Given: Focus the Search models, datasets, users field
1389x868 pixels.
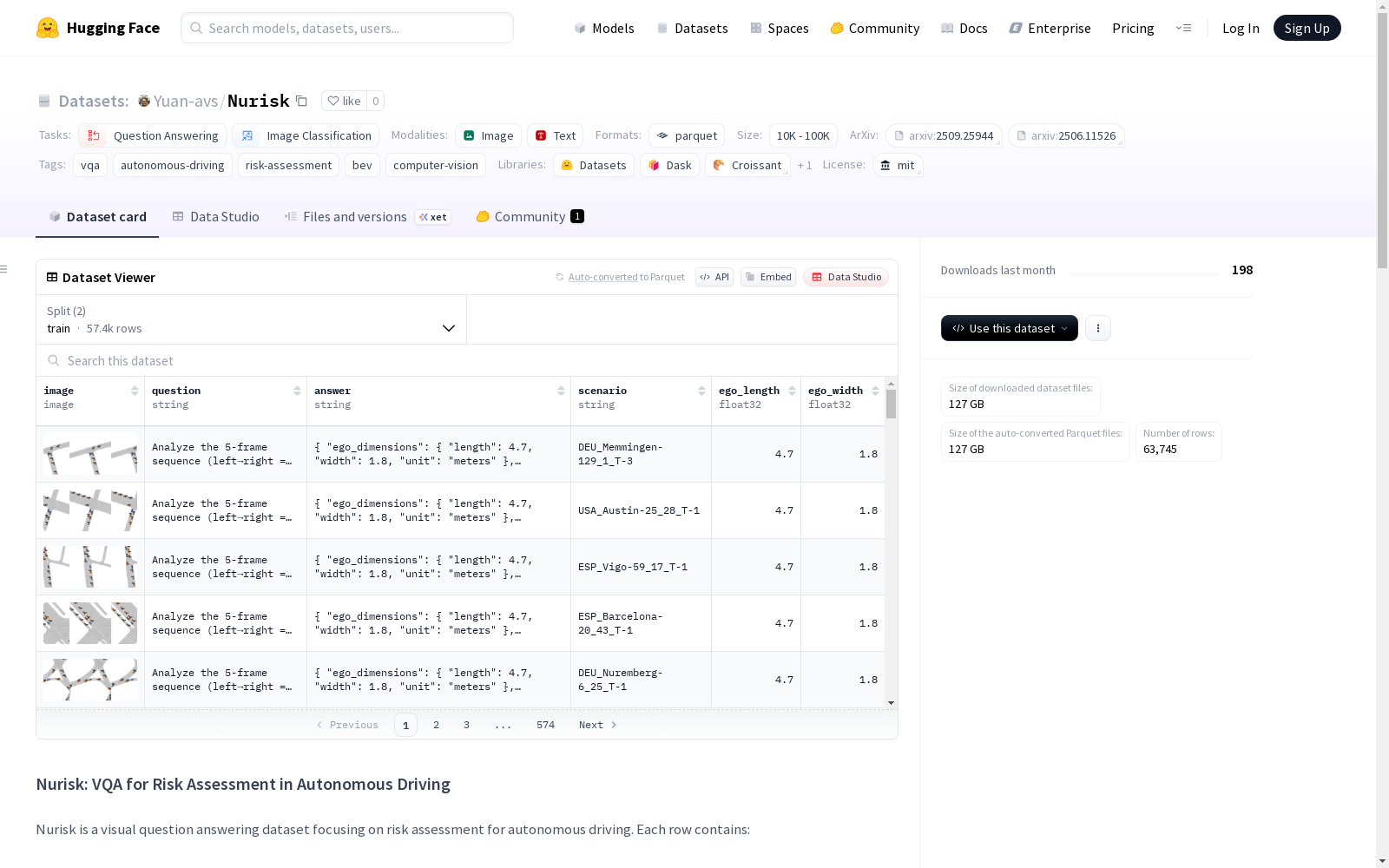Looking at the screenshot, I should click(x=347, y=28).
